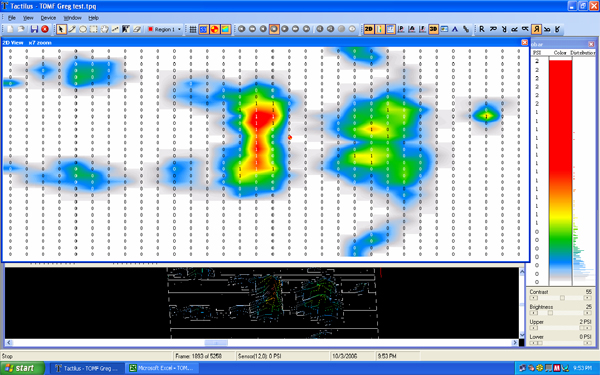
Task: Open the File menu
Action: pyautogui.click(x=12, y=18)
